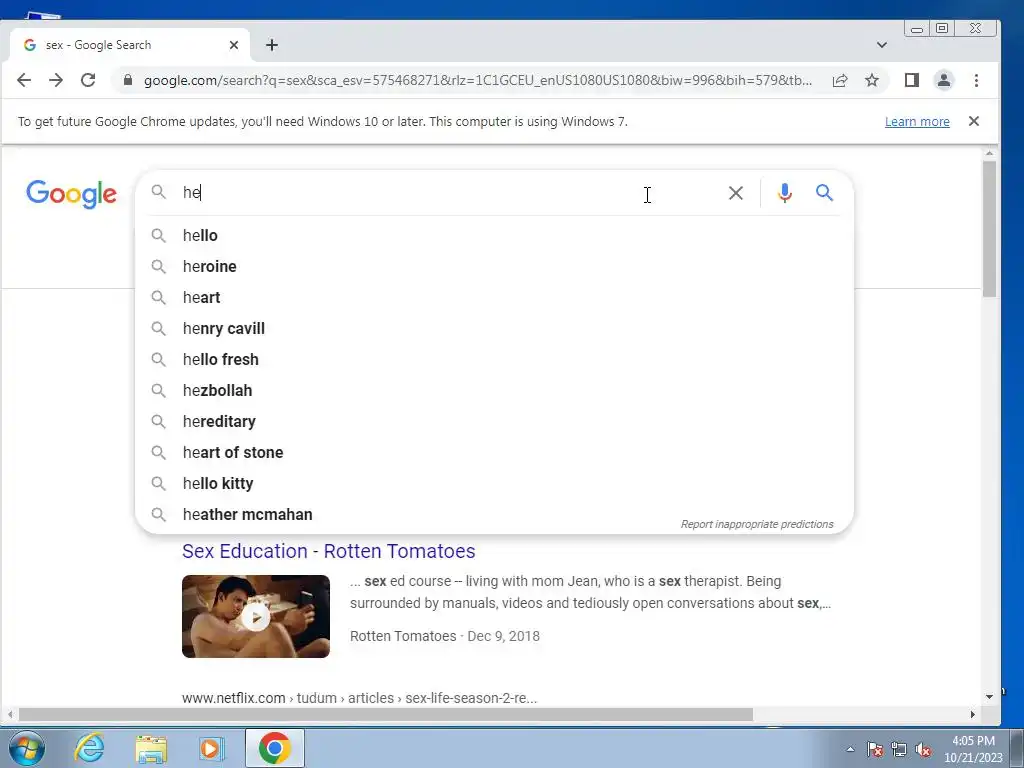
Task: Play the Rotten Tomatoes video thumbnail
Action: pos(256,616)
